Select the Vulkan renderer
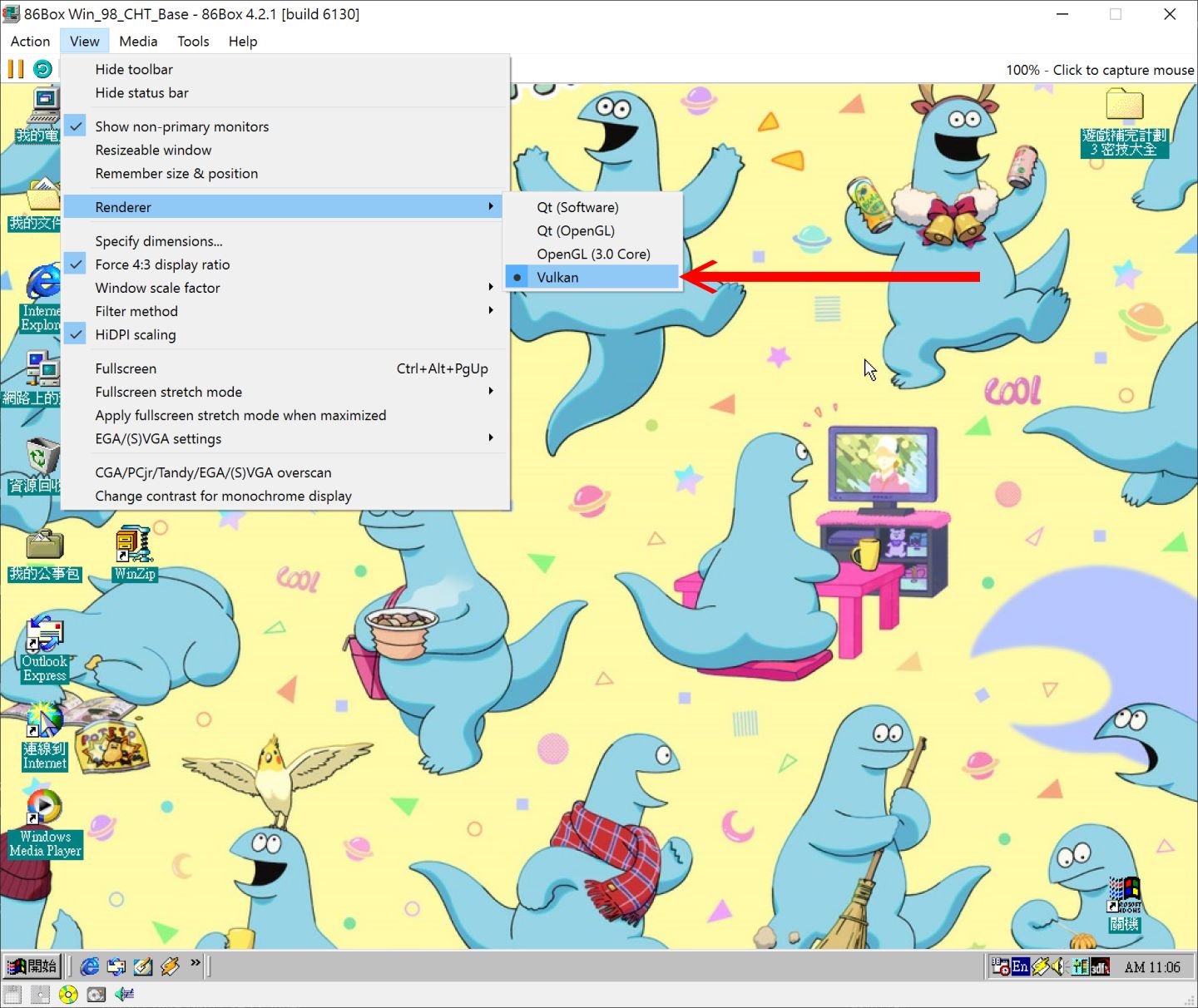The width and height of the screenshot is (1198, 1008). click(x=592, y=277)
